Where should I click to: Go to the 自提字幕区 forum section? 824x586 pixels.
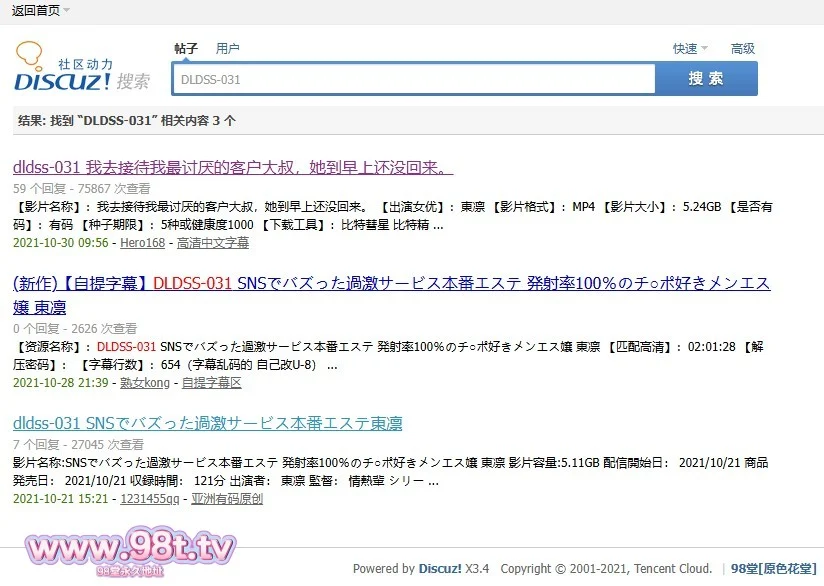coord(212,382)
